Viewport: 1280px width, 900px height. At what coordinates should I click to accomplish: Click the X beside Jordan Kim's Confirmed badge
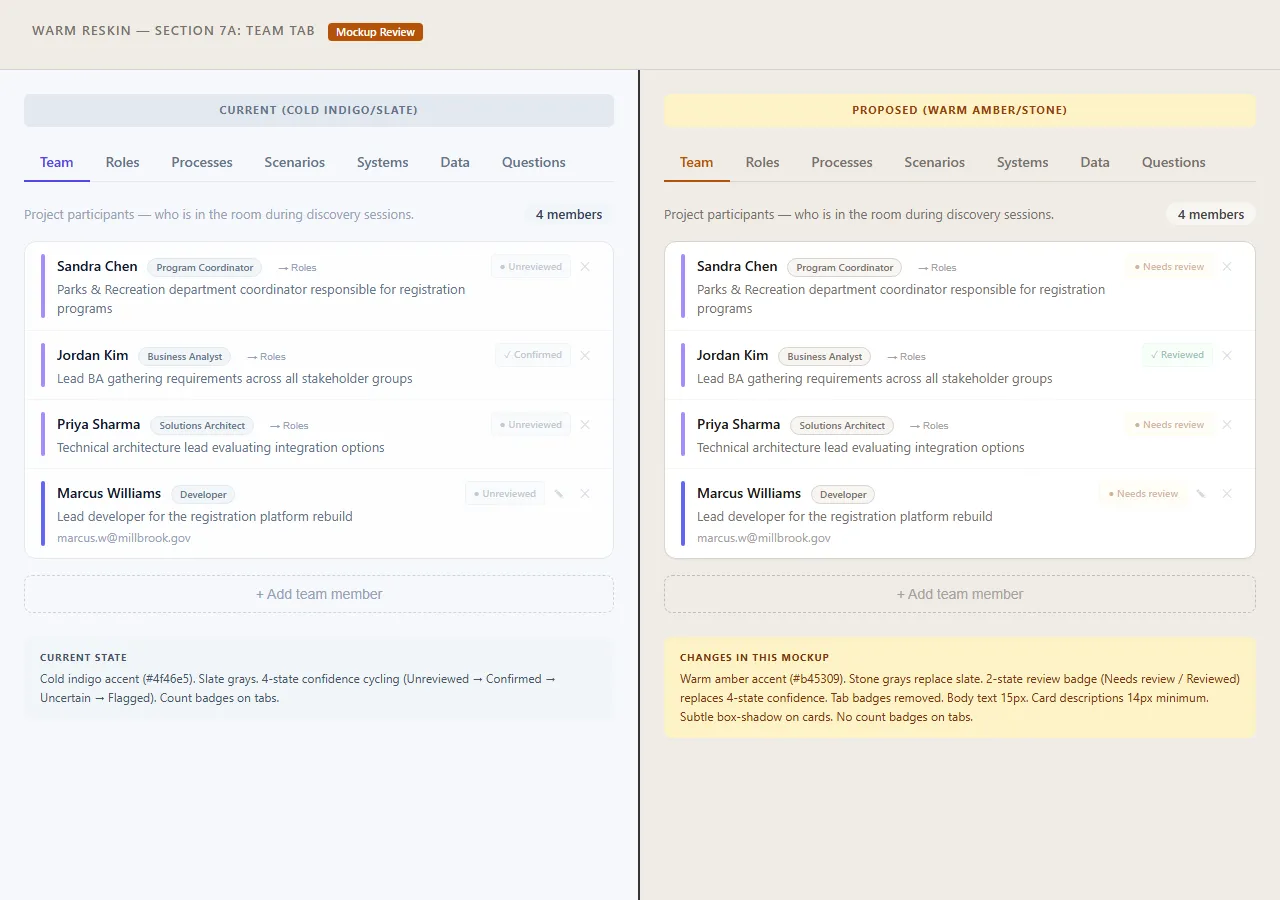click(585, 355)
